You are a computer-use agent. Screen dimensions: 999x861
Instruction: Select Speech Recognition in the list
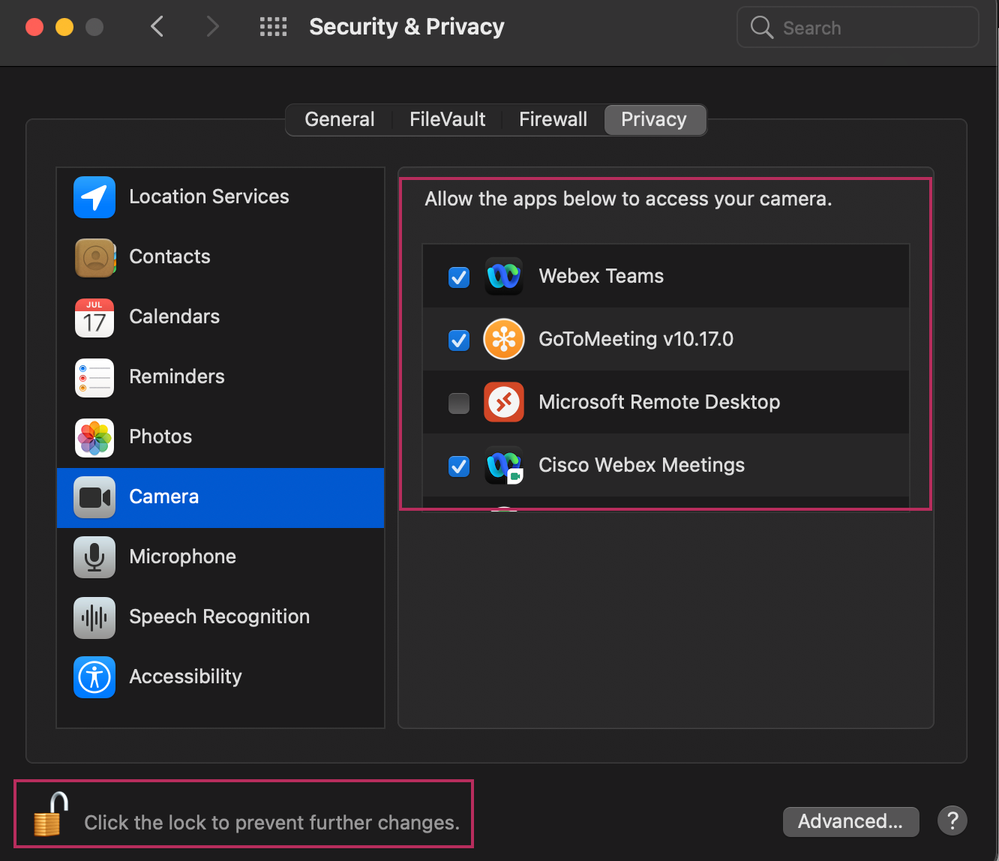[x=220, y=617]
